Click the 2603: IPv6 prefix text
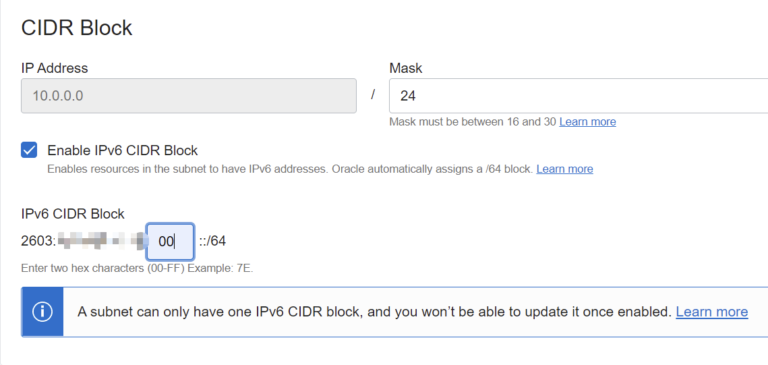 click(x=39, y=241)
